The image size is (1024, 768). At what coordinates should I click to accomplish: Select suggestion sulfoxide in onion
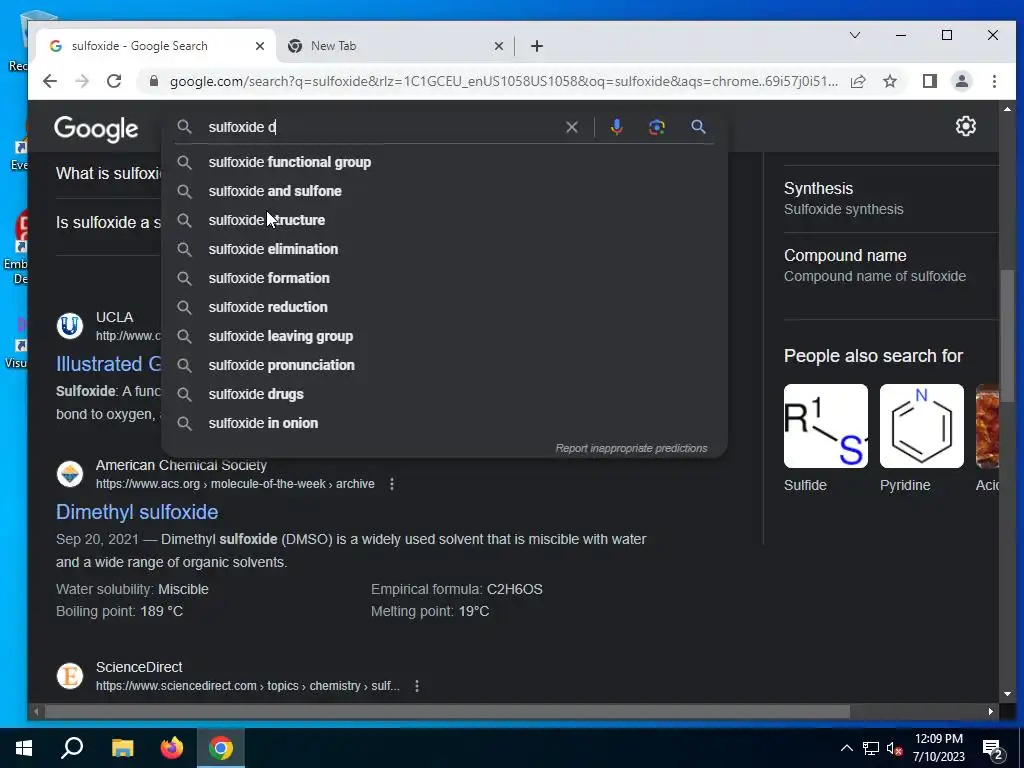444,423
